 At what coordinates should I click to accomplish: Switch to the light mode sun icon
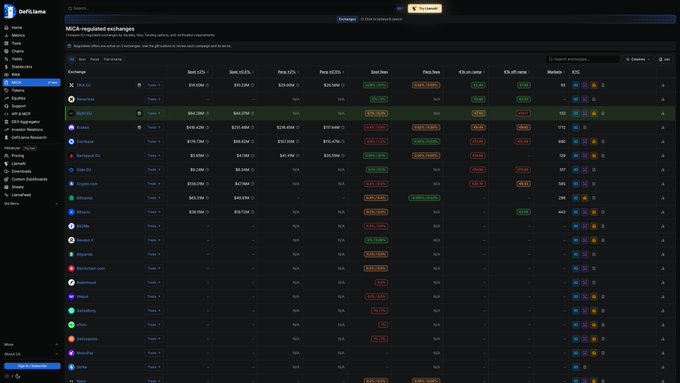click(7, 376)
